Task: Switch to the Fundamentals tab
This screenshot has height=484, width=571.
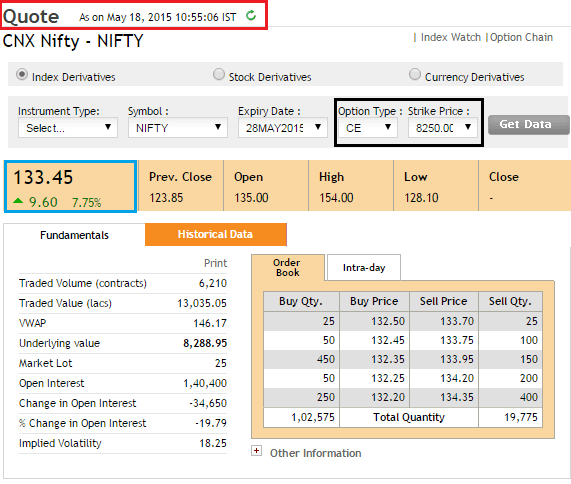Action: [x=74, y=235]
